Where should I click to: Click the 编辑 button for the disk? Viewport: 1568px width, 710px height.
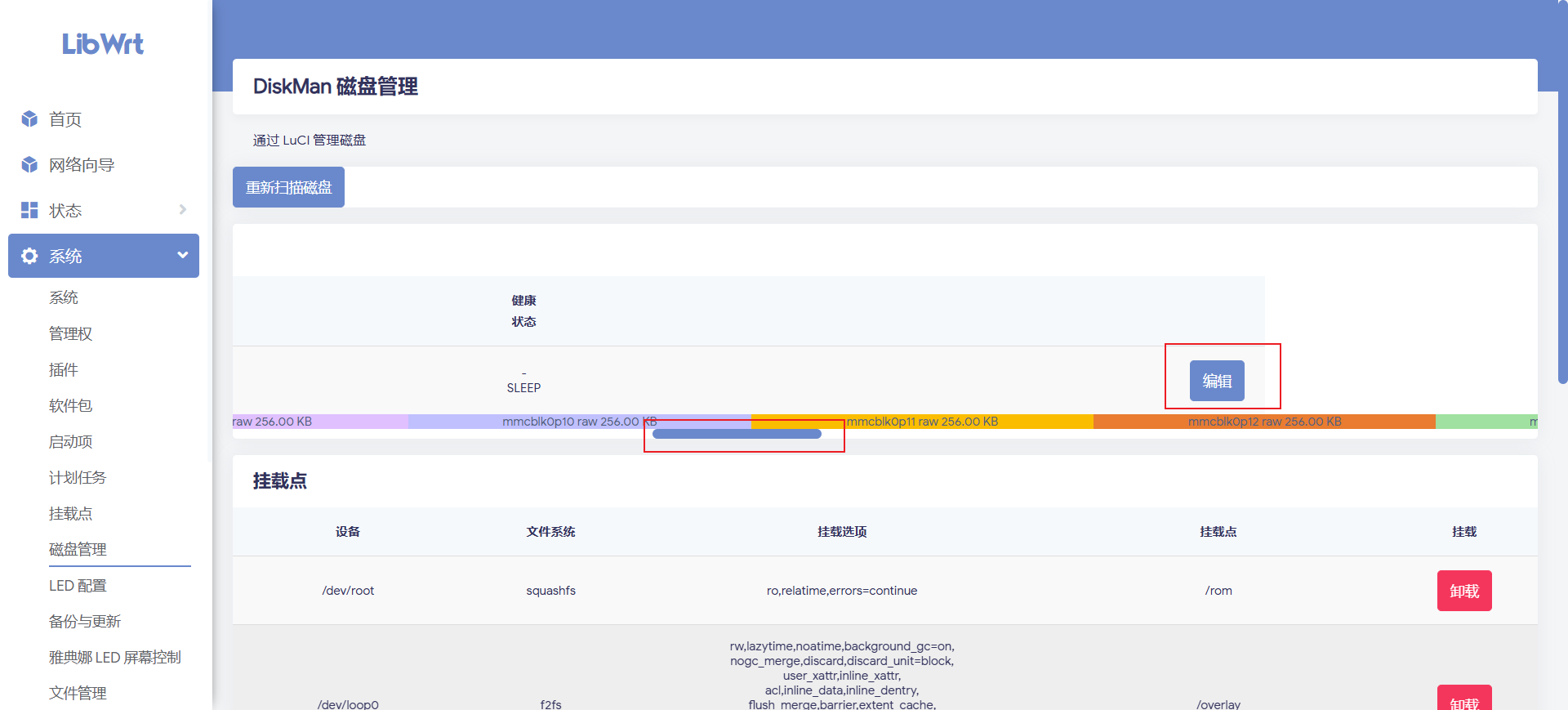(x=1217, y=381)
